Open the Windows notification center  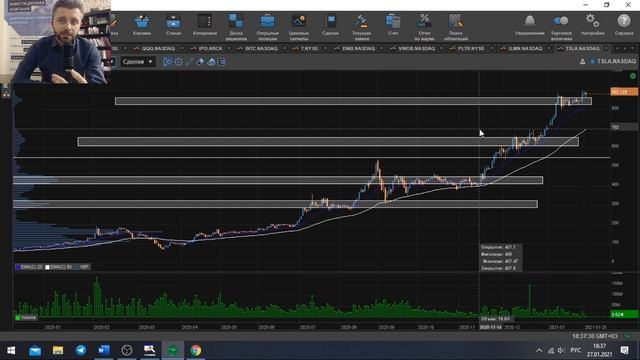click(x=624, y=350)
